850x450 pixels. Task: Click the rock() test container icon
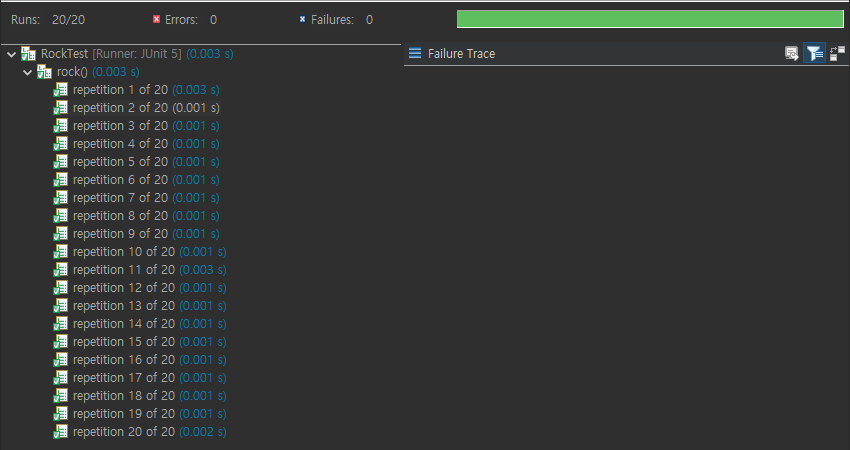[x=44, y=72]
